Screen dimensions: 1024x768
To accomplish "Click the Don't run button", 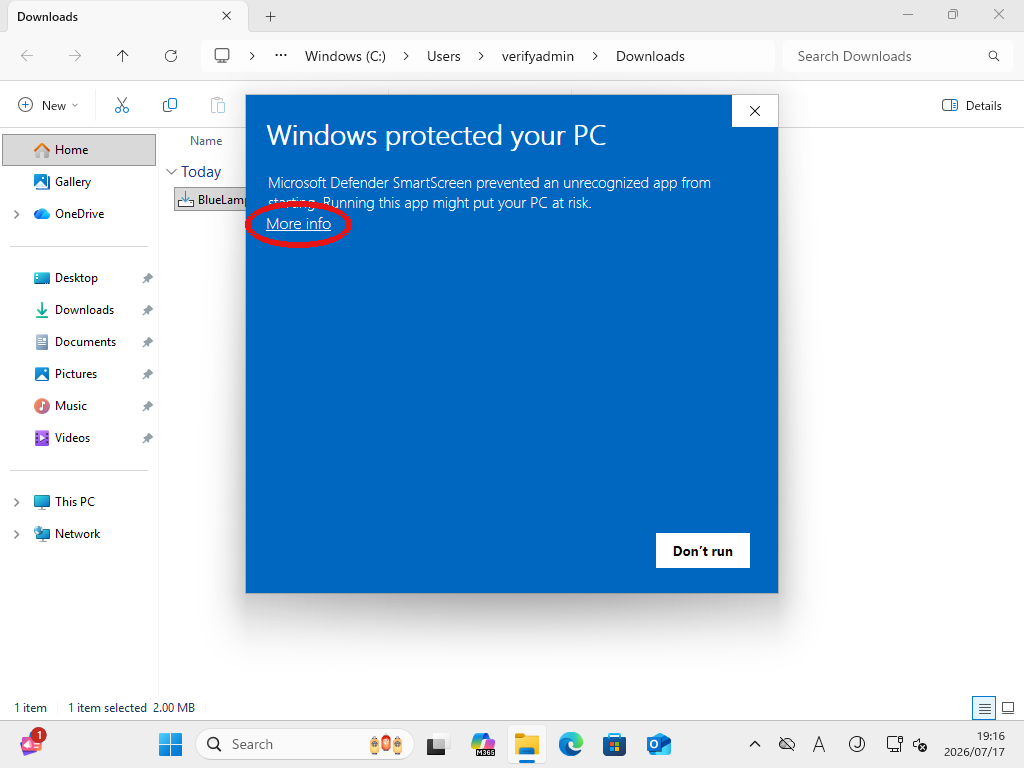I will (703, 551).
